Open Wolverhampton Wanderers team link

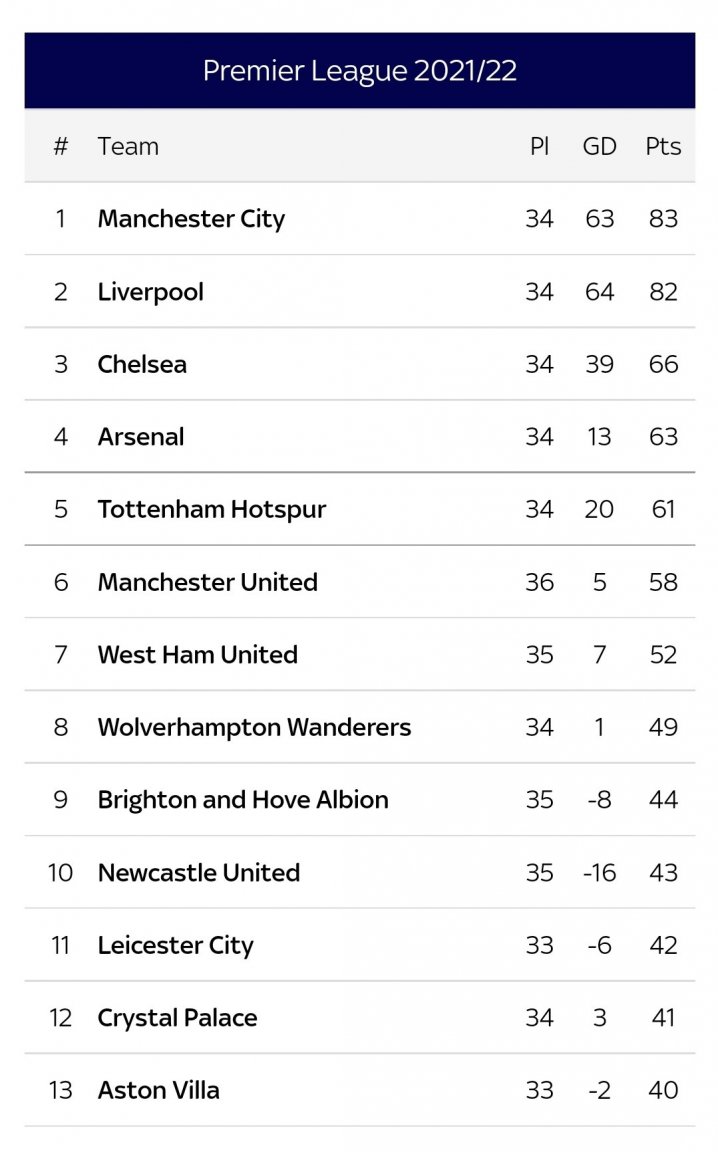pyautogui.click(x=254, y=727)
